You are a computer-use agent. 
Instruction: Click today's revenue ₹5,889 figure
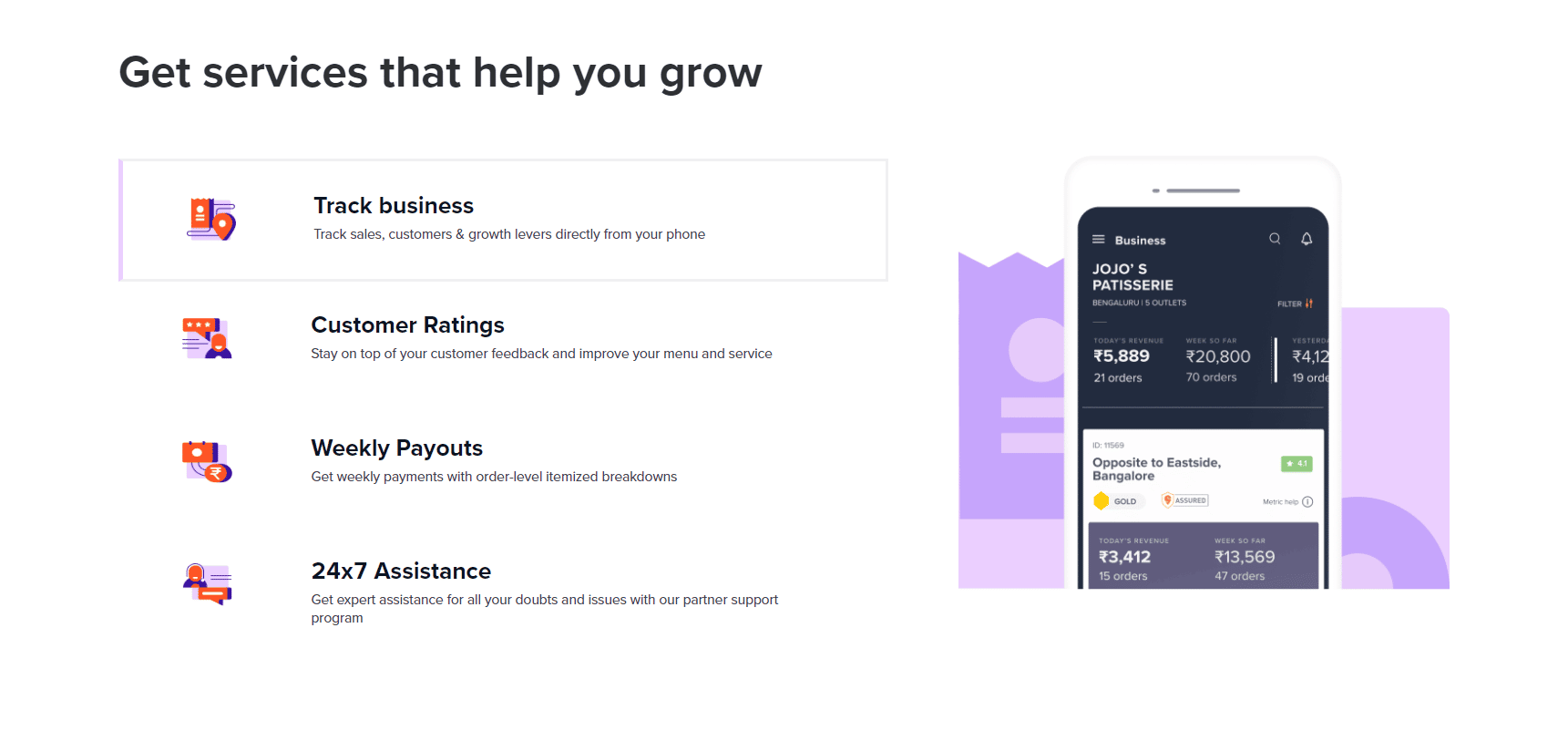point(1122,356)
